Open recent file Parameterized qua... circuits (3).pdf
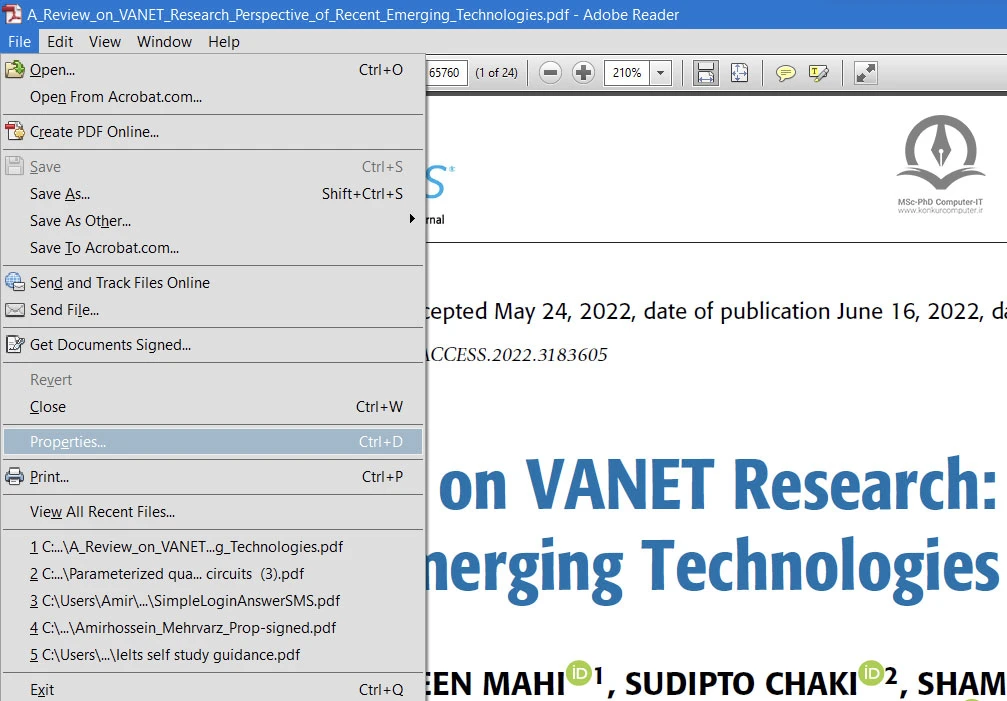 coord(213,574)
